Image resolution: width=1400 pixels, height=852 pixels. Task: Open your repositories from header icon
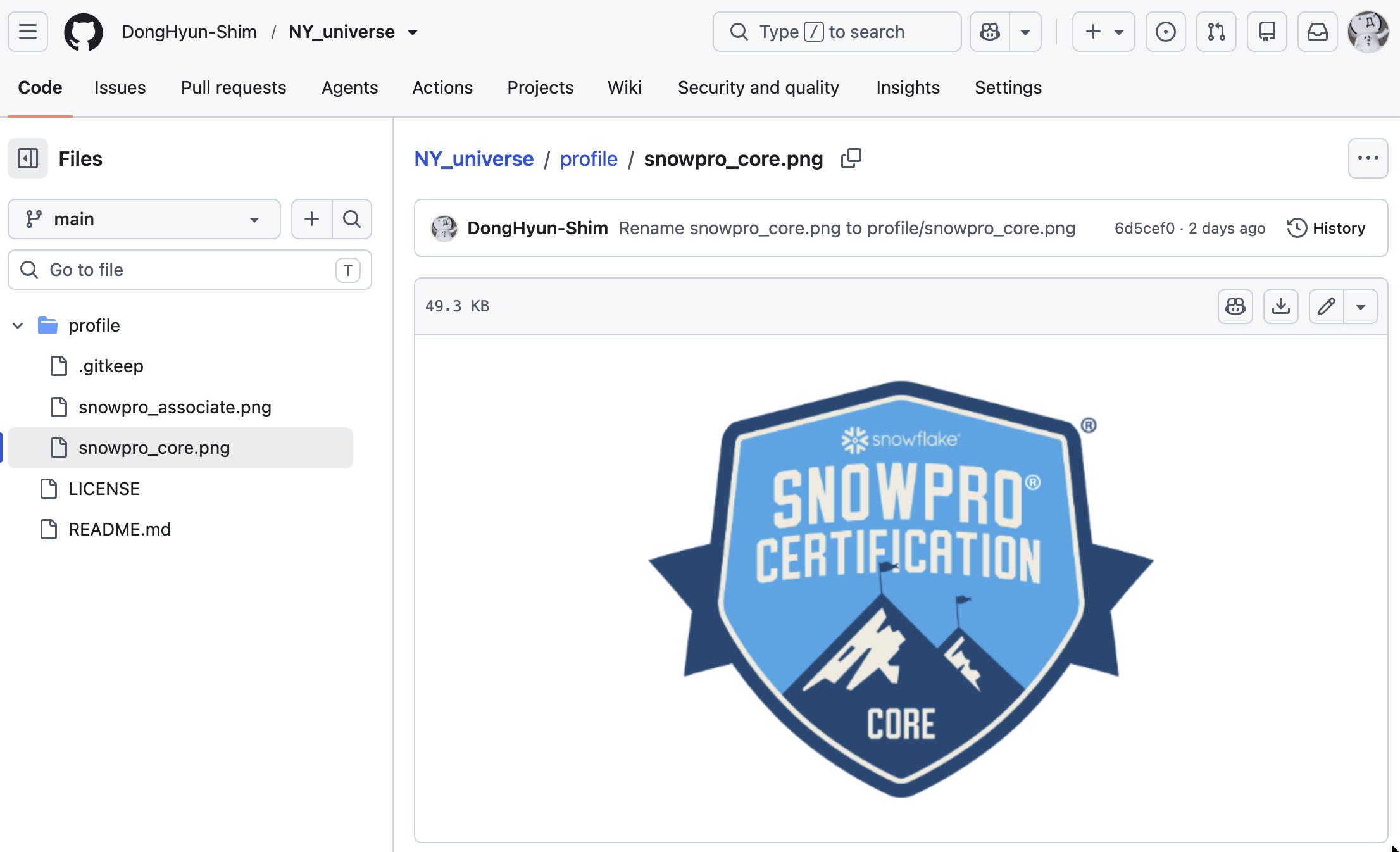pos(1267,32)
